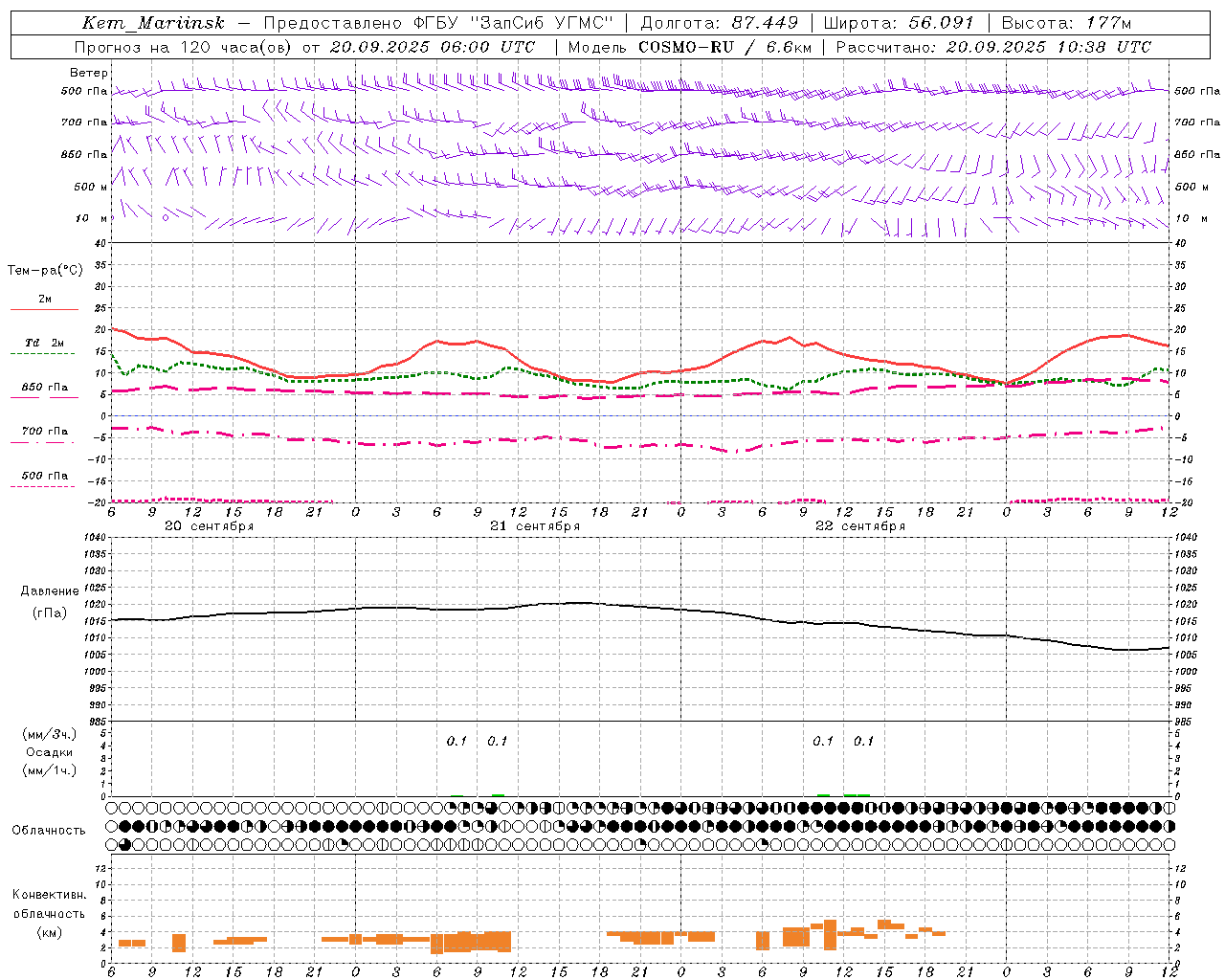1225x980 pixels.
Task: Click the Облачность row label
Action: click(49, 831)
